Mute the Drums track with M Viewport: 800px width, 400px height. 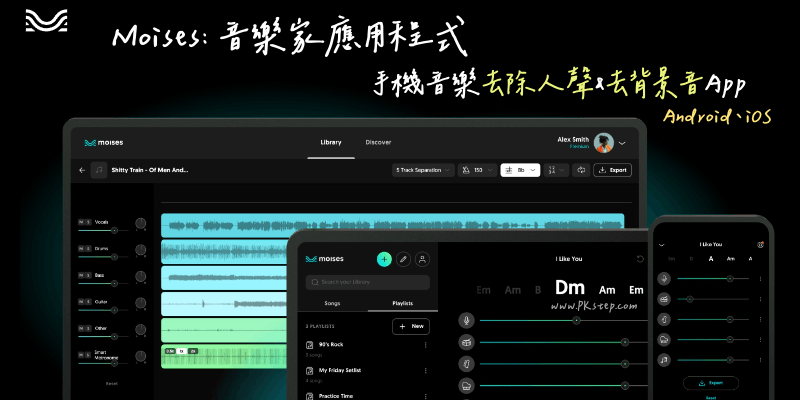[x=81, y=248]
